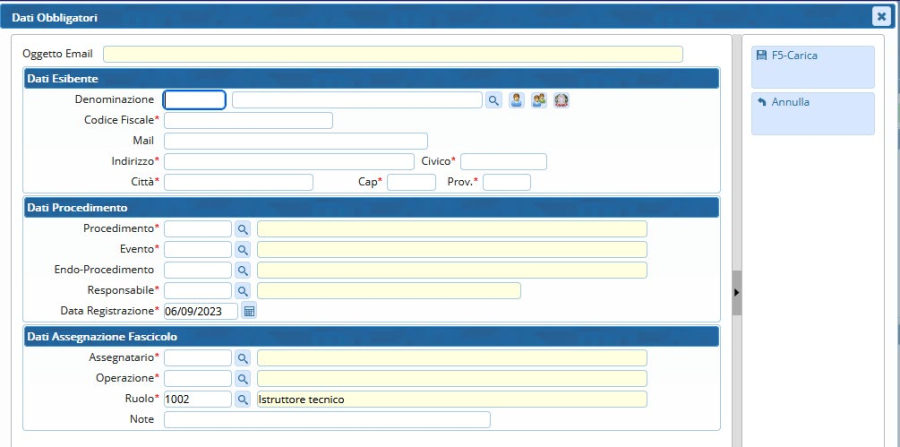Image resolution: width=900 pixels, height=447 pixels.
Task: Click the two-person group icon beside Denominazione
Action: [x=539, y=100]
